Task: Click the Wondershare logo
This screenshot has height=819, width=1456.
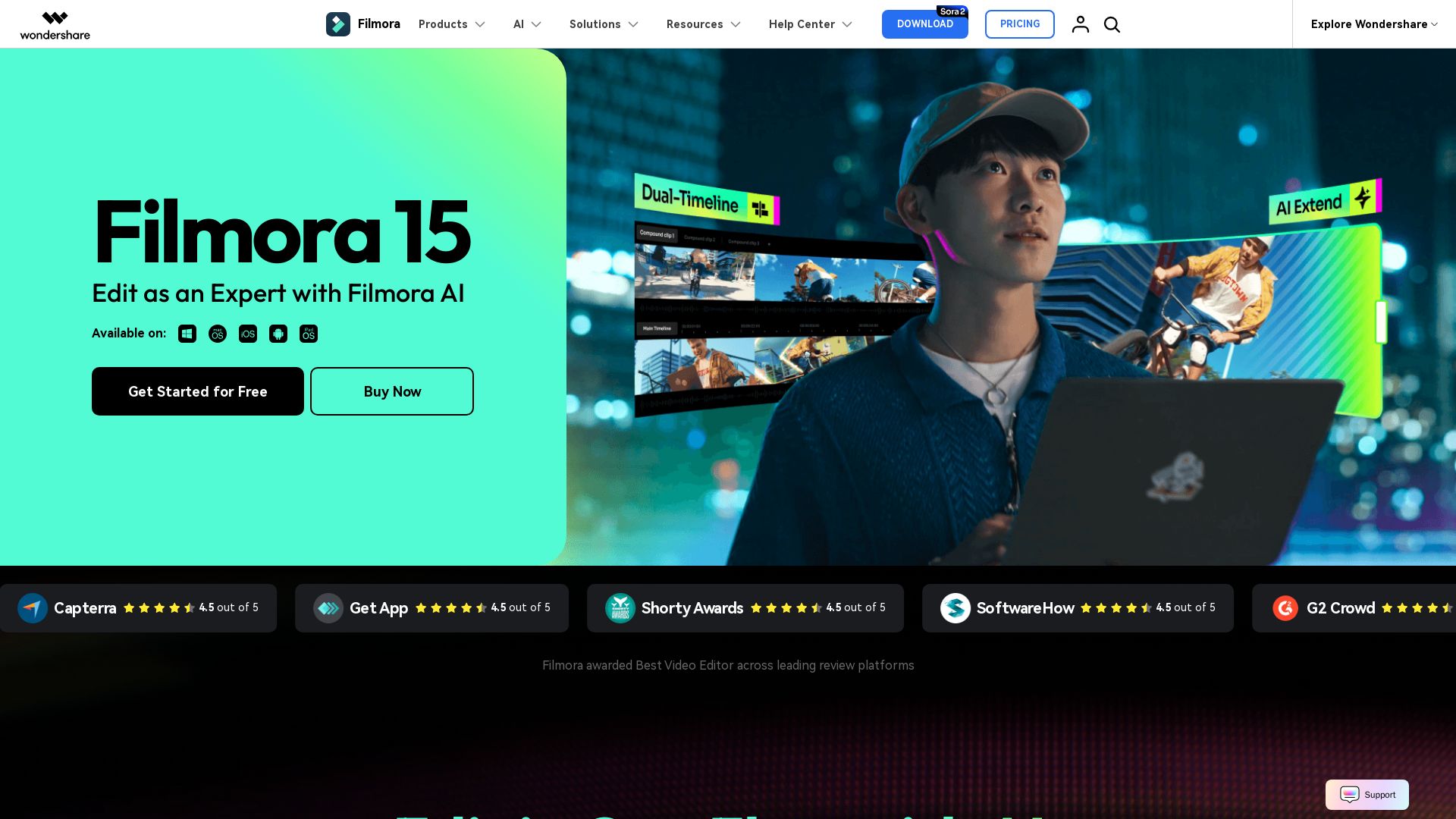Action: (55, 25)
